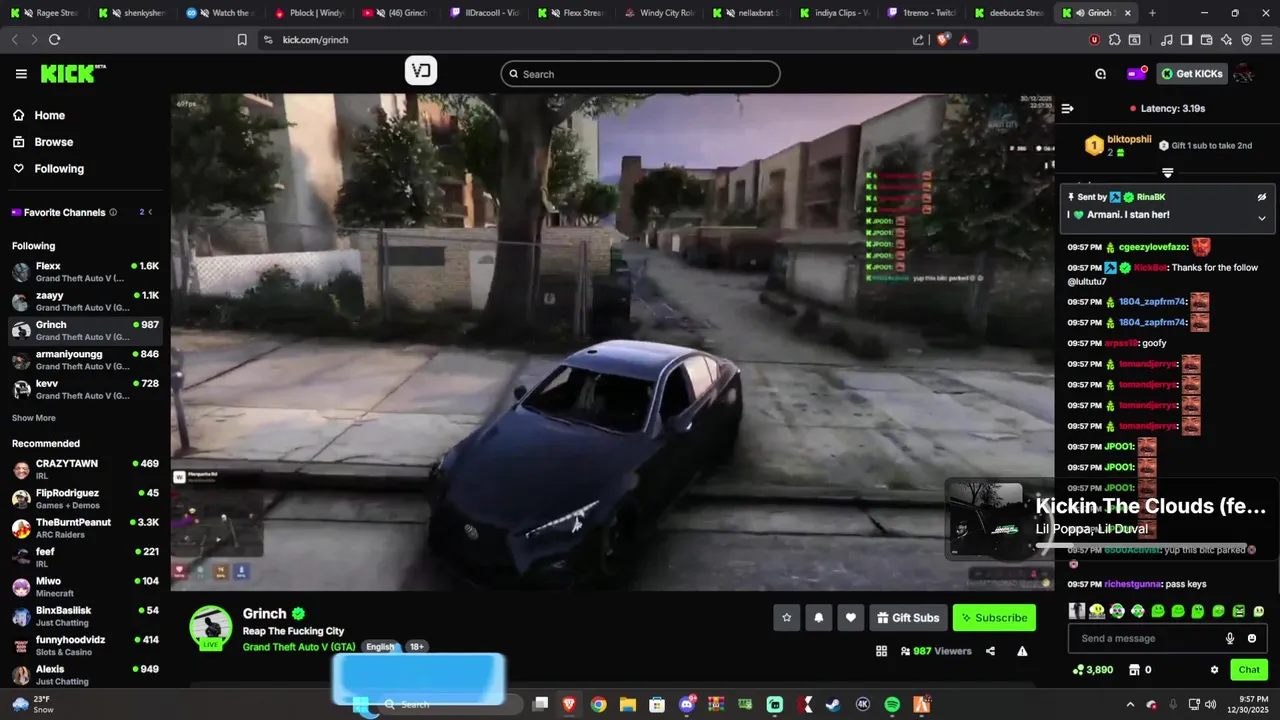Viewport: 1280px width, 720px height.
Task: Open the Grand Theft Auto V category link
Action: 299,647
